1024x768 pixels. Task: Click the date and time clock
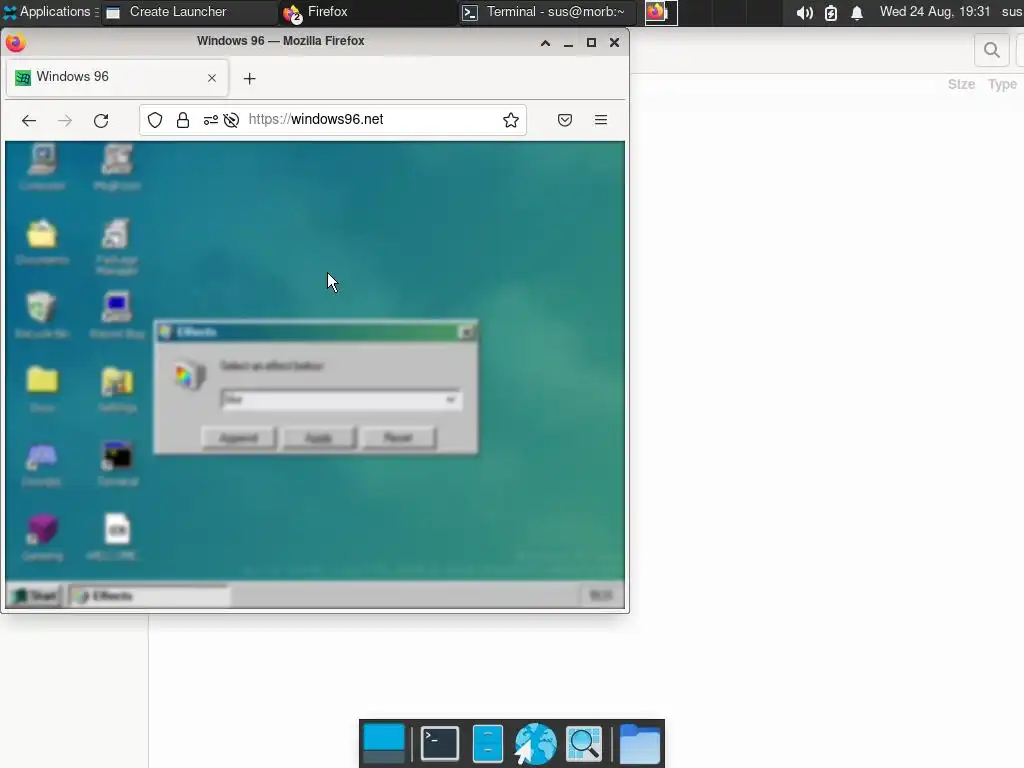click(x=935, y=12)
